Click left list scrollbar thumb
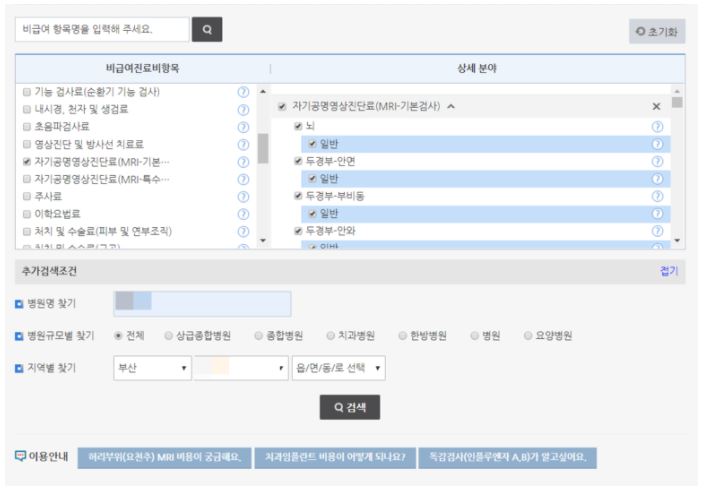 pyautogui.click(x=263, y=149)
